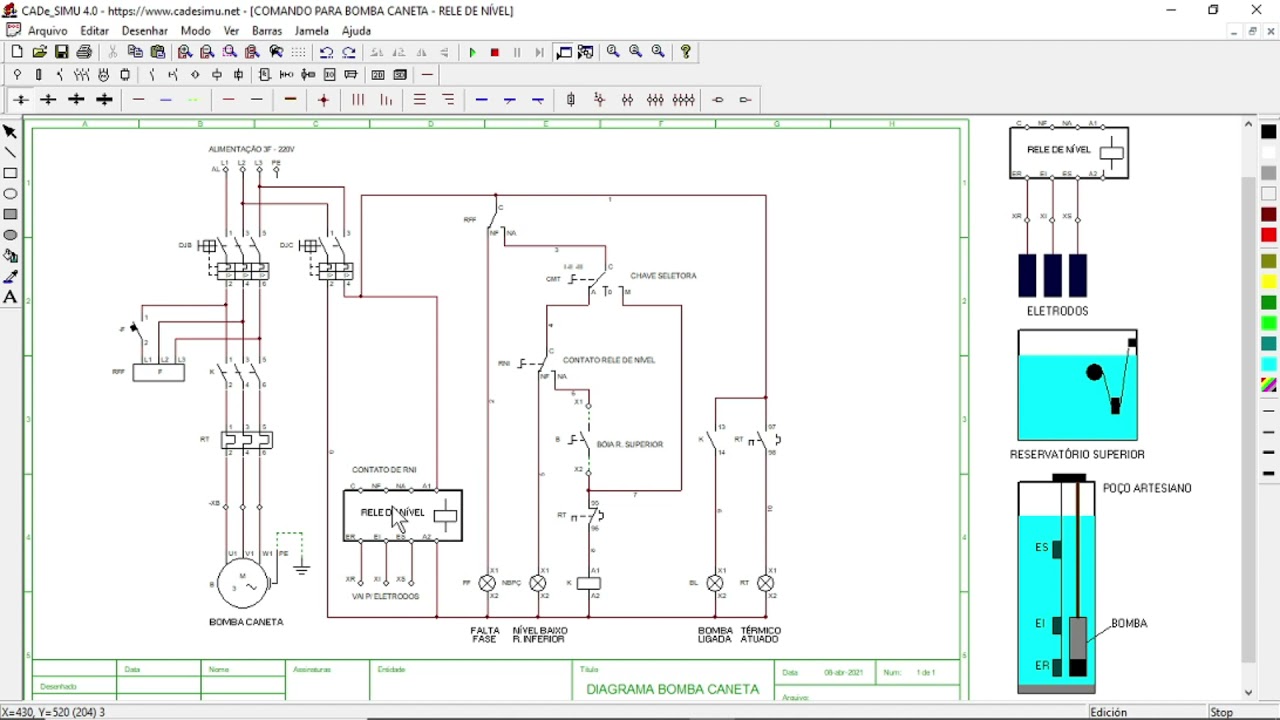Pause simulation with pause button
The image size is (1280, 720).
click(517, 52)
